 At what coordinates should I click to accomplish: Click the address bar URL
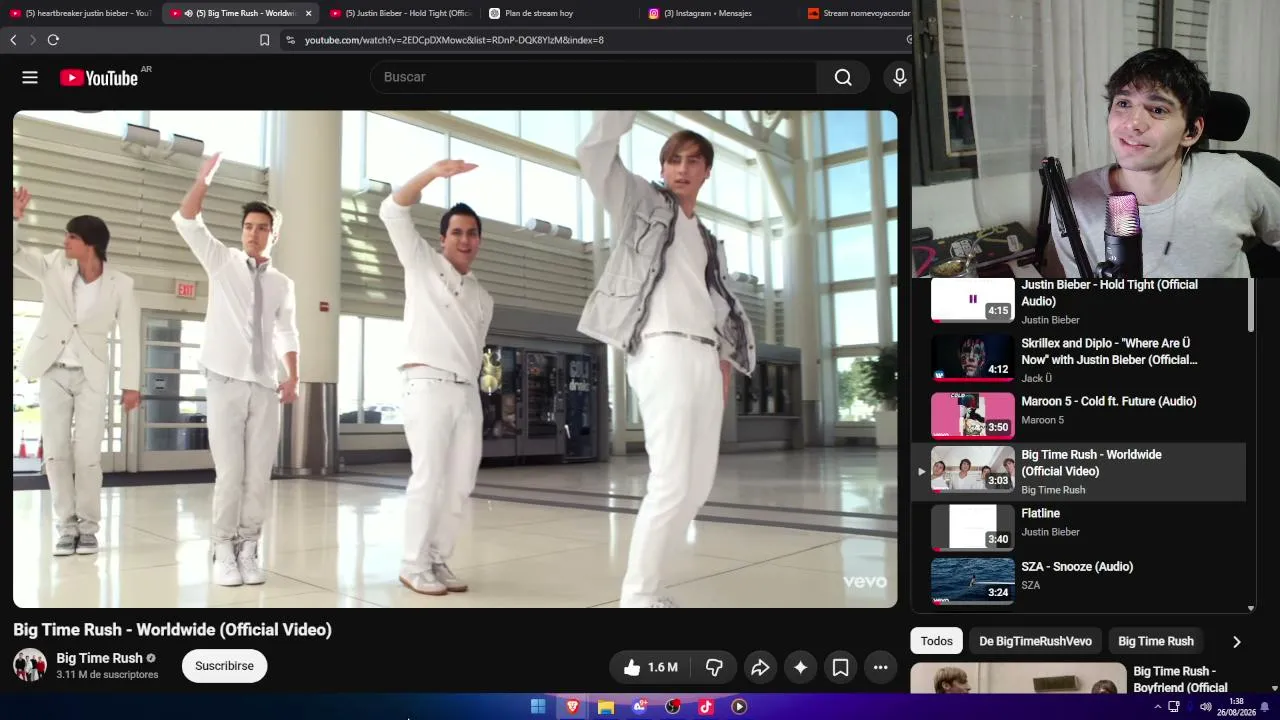click(x=454, y=40)
